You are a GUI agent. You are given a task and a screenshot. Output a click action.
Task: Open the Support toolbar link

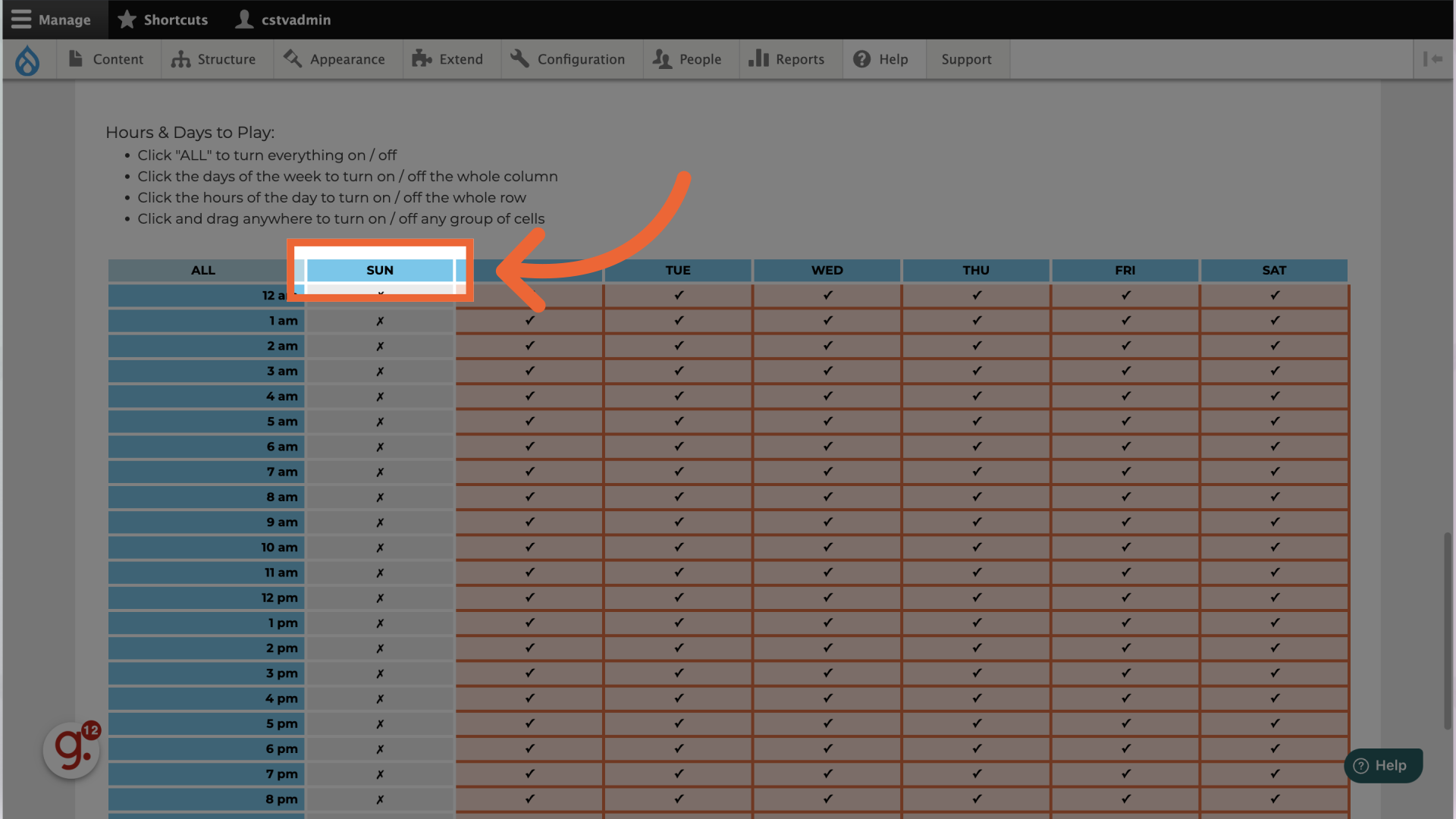point(966,59)
